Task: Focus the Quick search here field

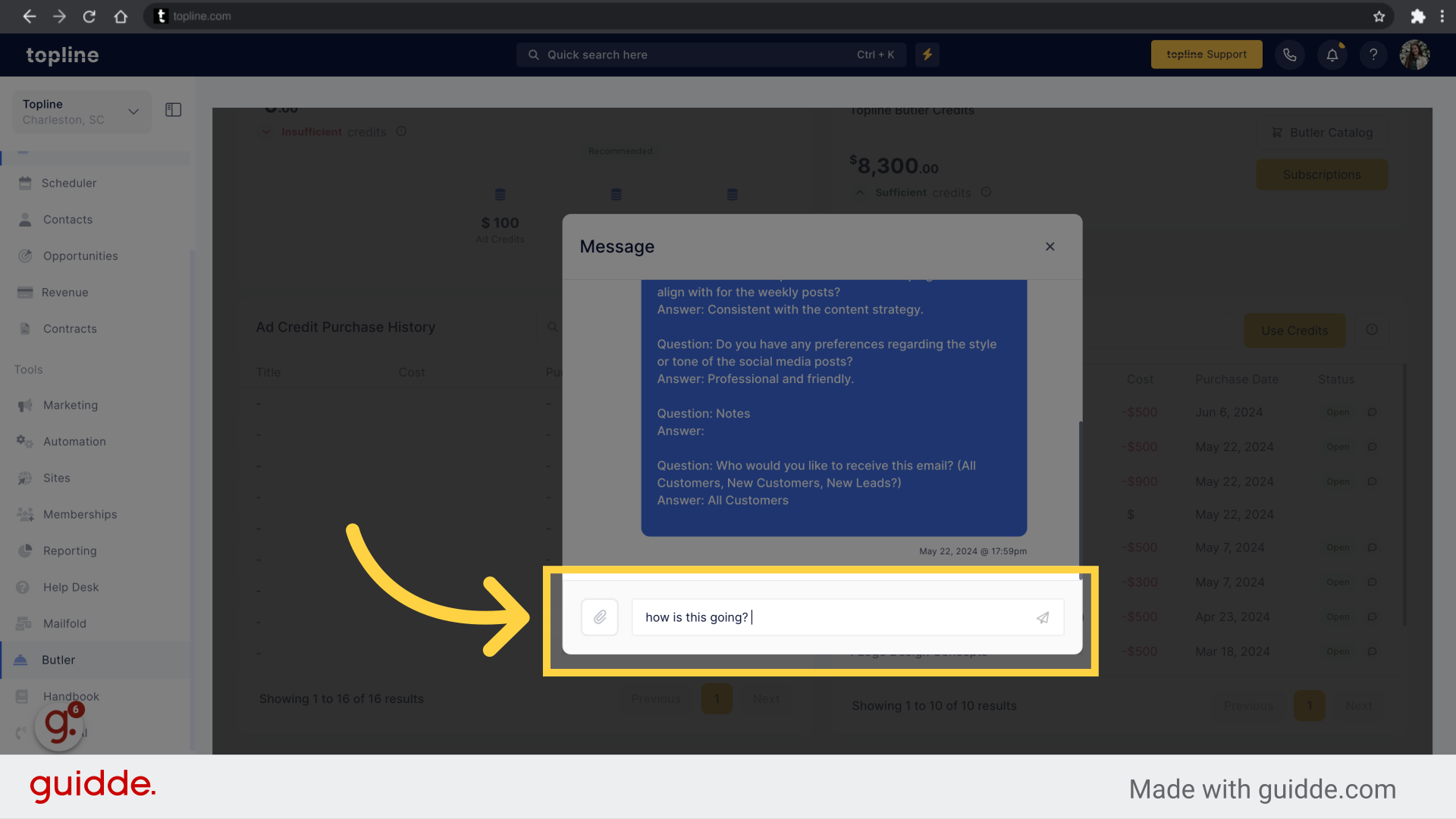Action: (711, 55)
